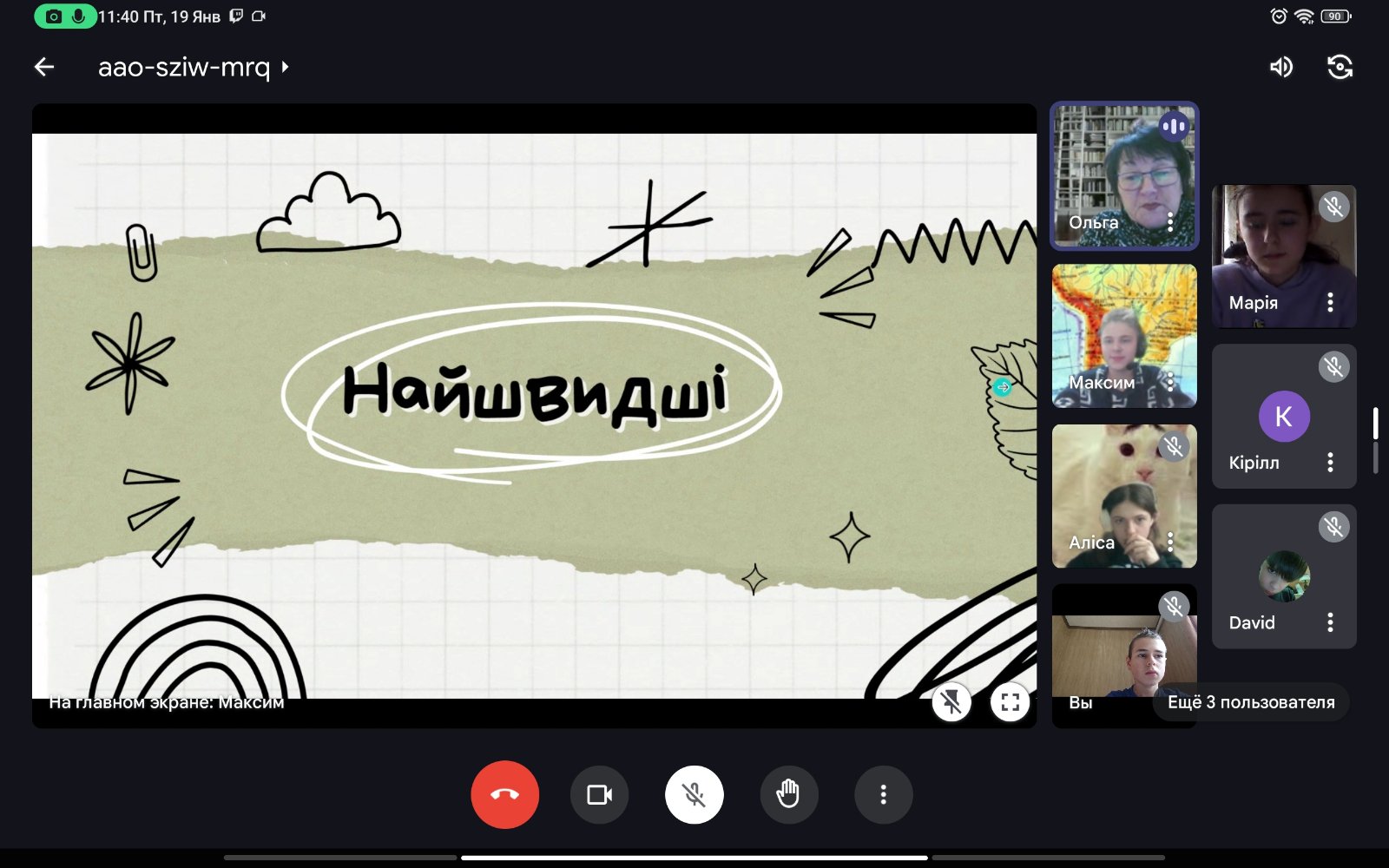Viewport: 1389px width, 868px height.
Task: Open audio output speaker settings
Action: click(x=1281, y=67)
